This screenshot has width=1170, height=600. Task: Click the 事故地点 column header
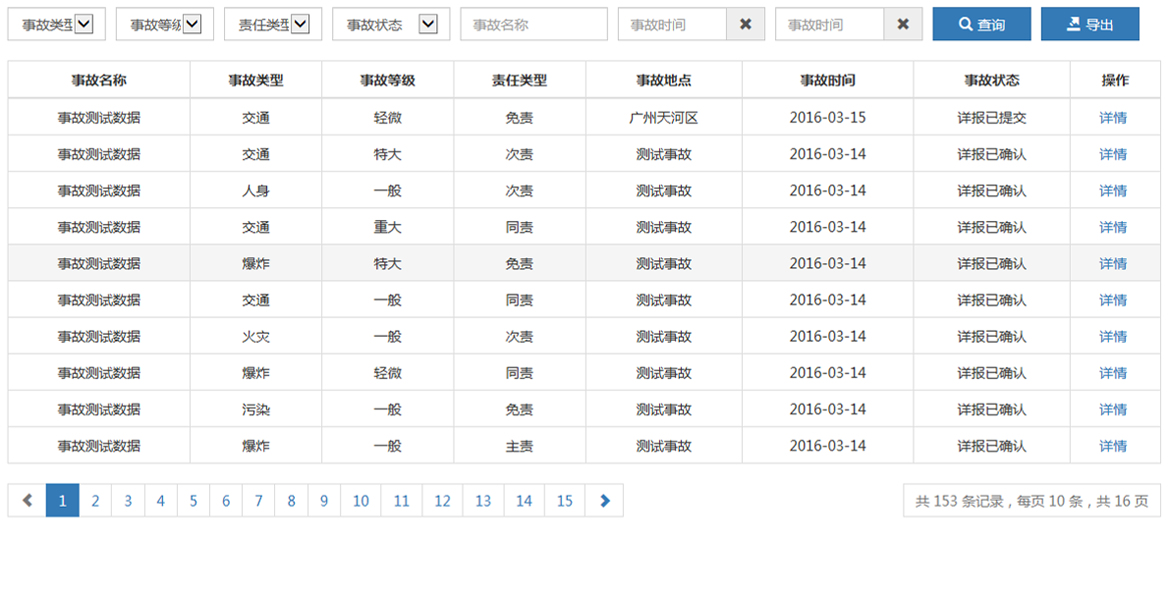pyautogui.click(x=663, y=81)
